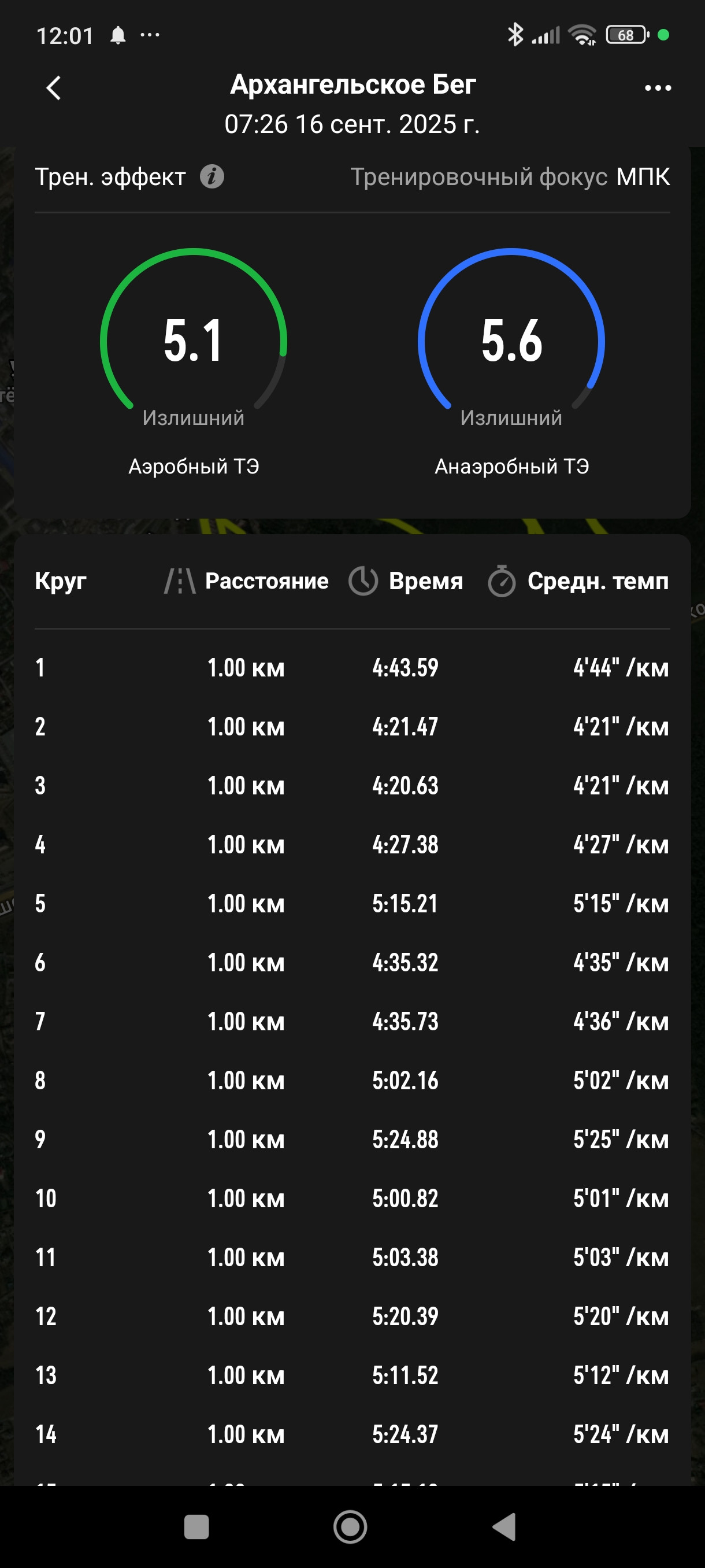
Task: Open lap 9 row with pace 5'25"
Action: pyautogui.click(x=352, y=1140)
